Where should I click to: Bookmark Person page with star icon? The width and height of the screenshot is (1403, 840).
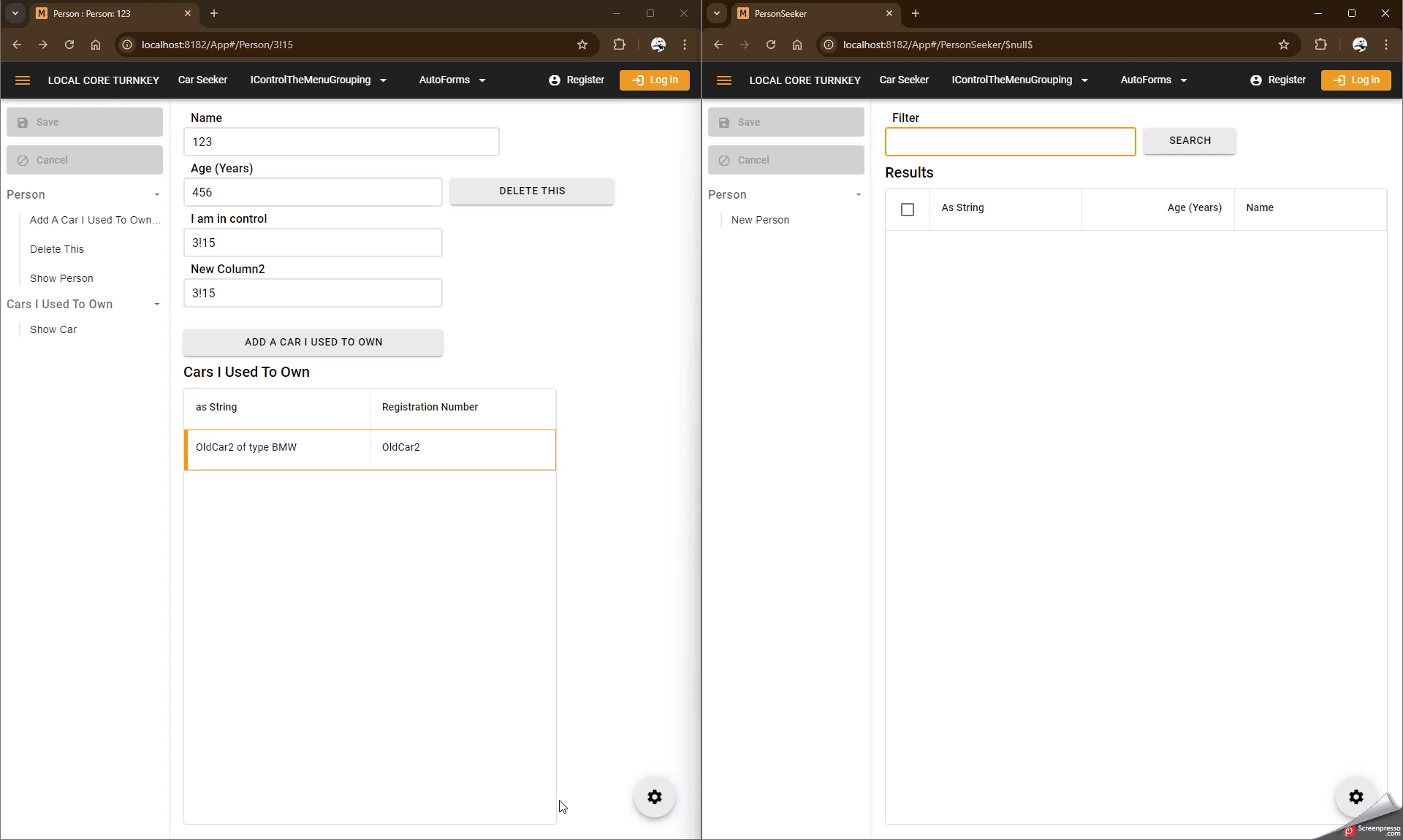click(582, 45)
